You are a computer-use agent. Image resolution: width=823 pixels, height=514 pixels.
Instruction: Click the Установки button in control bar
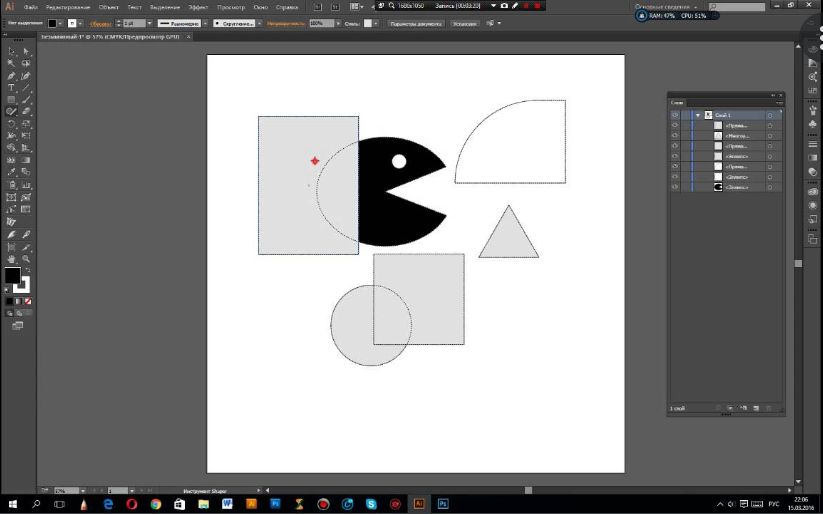coord(464,22)
